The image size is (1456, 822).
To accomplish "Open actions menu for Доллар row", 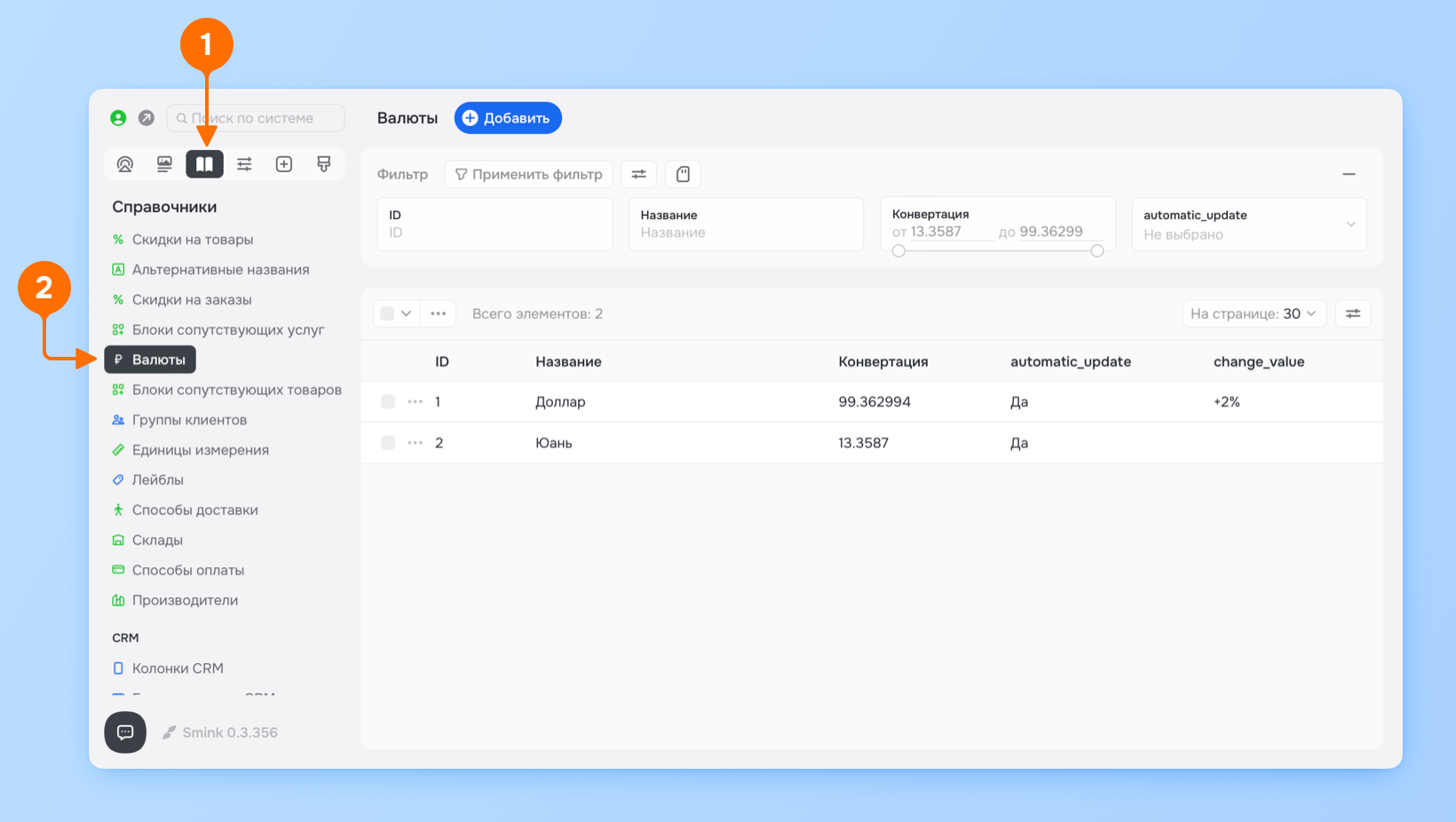I will pyautogui.click(x=415, y=402).
